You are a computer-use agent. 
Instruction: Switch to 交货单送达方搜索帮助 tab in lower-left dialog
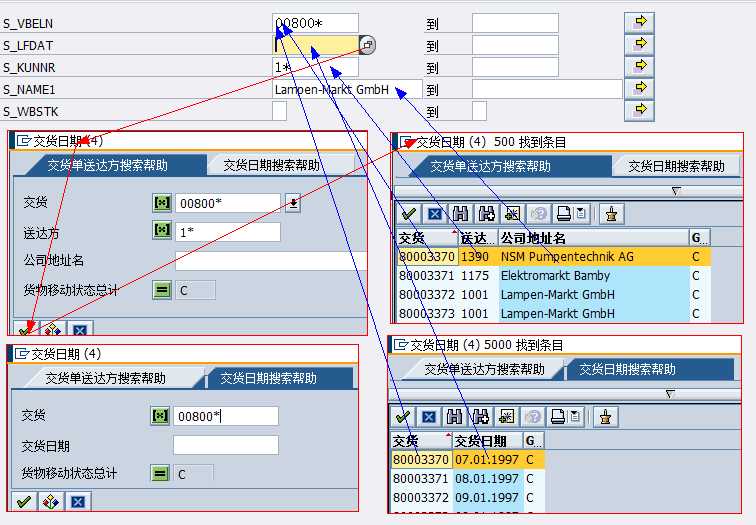click(x=106, y=378)
